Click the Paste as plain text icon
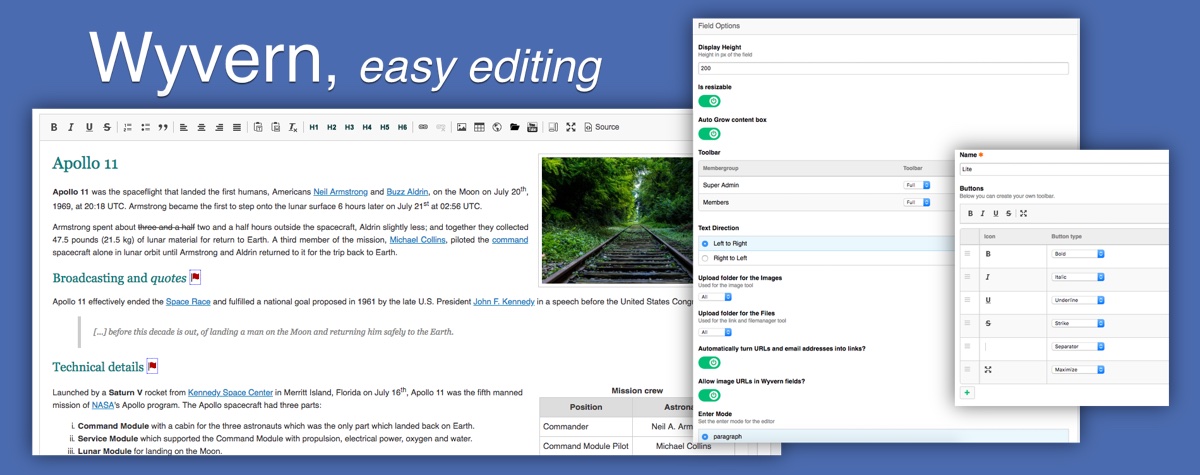Viewport: 1200px width, 475px height. (x=258, y=127)
